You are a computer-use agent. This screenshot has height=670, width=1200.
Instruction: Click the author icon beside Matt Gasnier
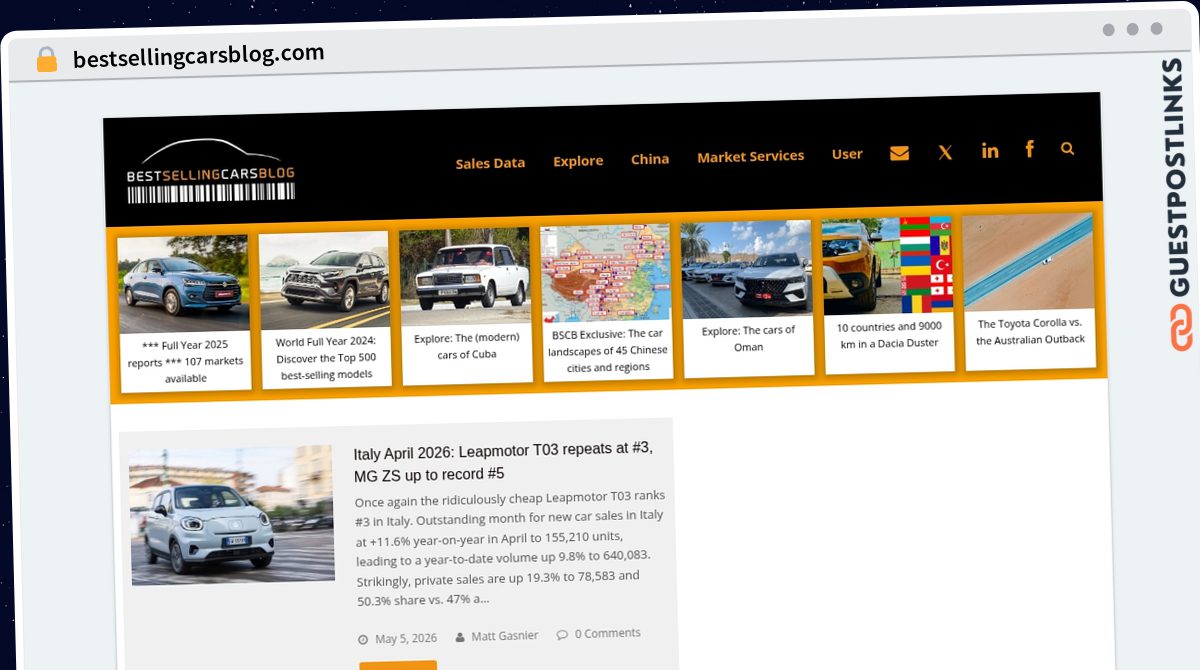(x=460, y=637)
